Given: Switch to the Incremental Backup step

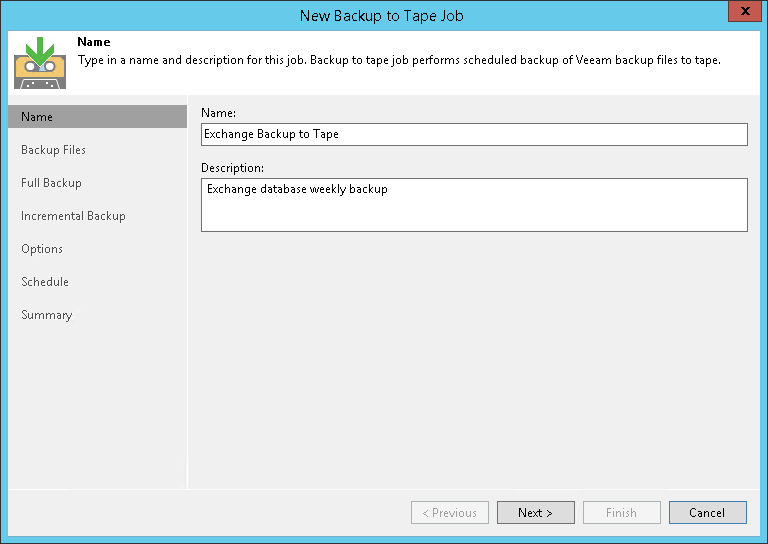Looking at the screenshot, I should click(73, 216).
